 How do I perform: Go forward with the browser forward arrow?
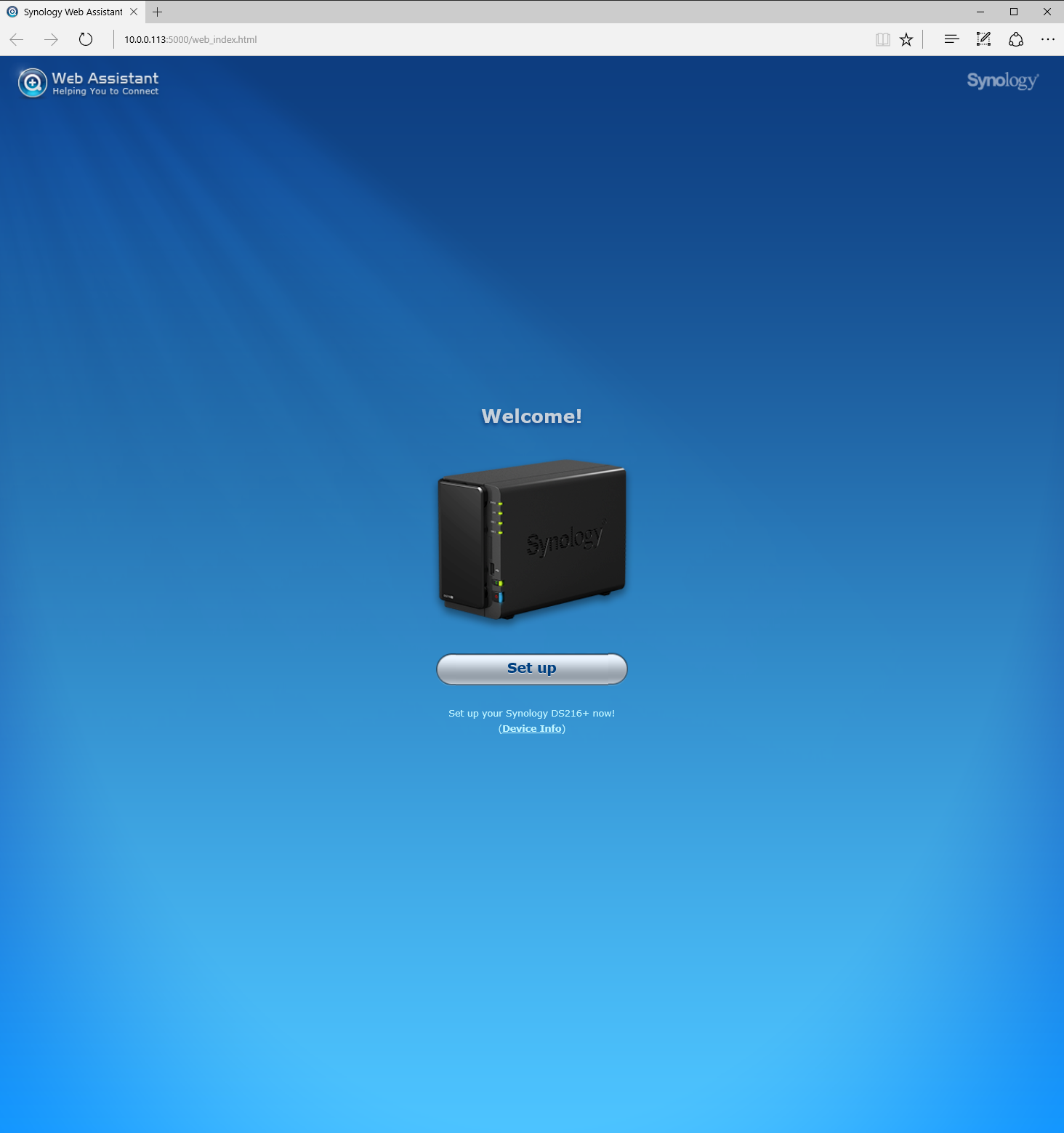tap(51, 39)
